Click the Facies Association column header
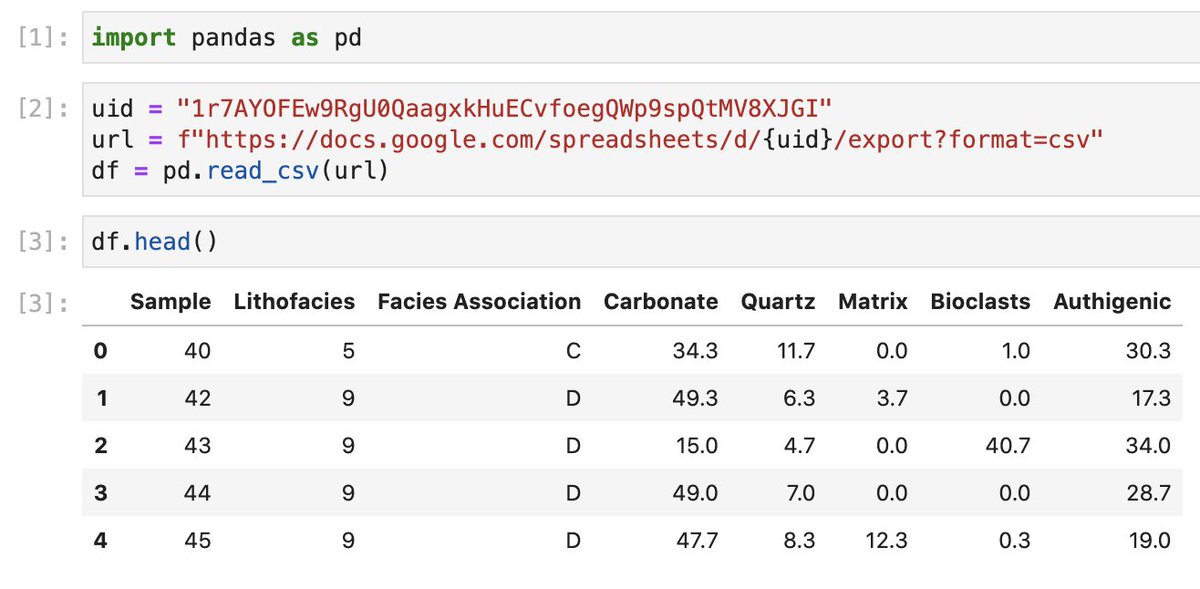The width and height of the screenshot is (1200, 589). pyautogui.click(x=479, y=302)
